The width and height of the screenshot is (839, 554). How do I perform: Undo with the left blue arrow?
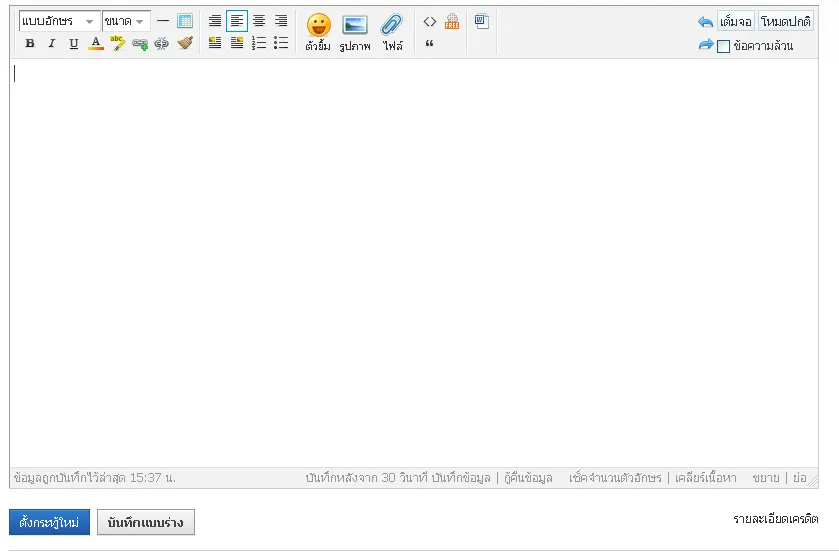pos(706,22)
